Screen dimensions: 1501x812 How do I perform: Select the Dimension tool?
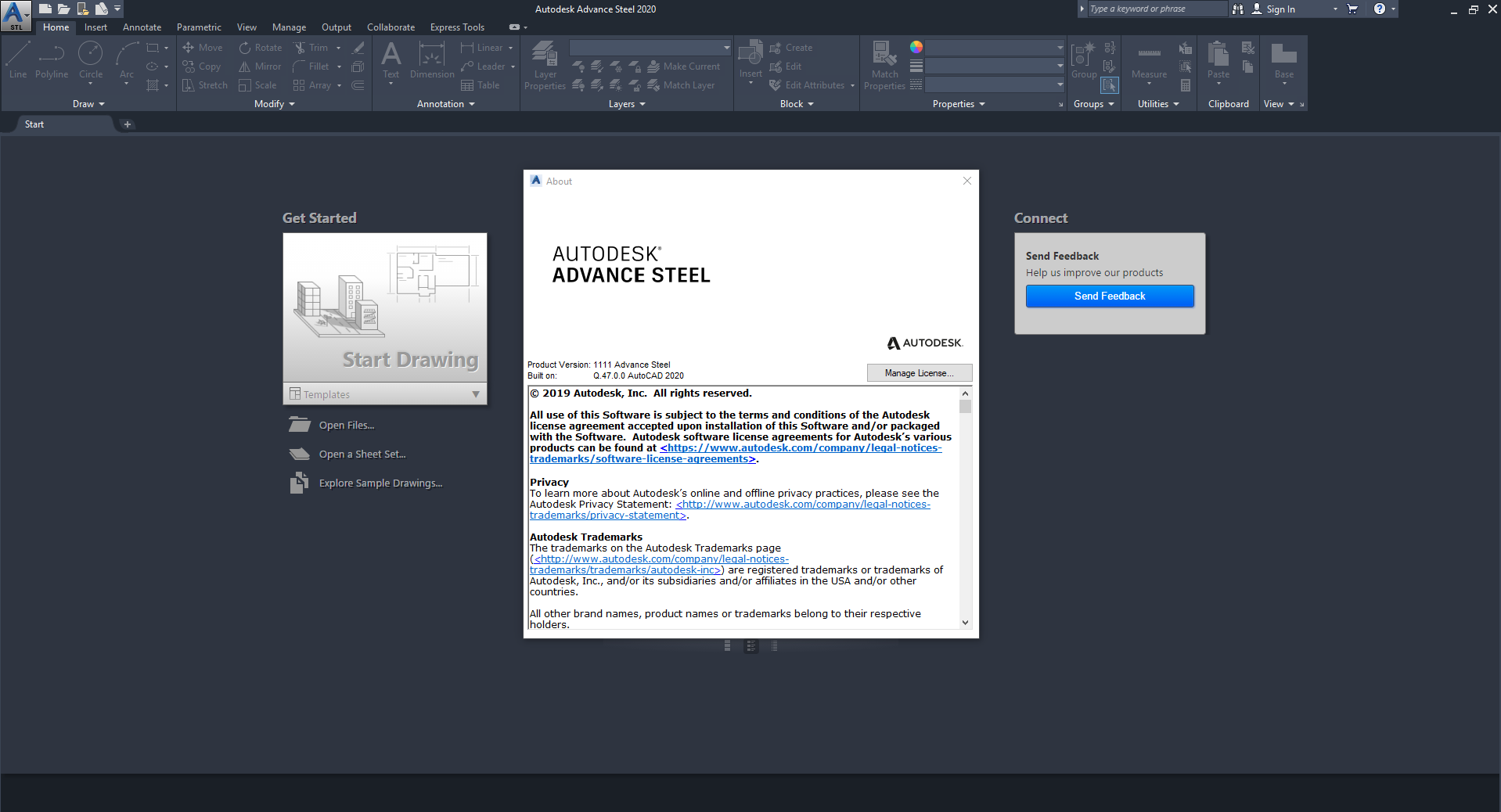tap(432, 61)
